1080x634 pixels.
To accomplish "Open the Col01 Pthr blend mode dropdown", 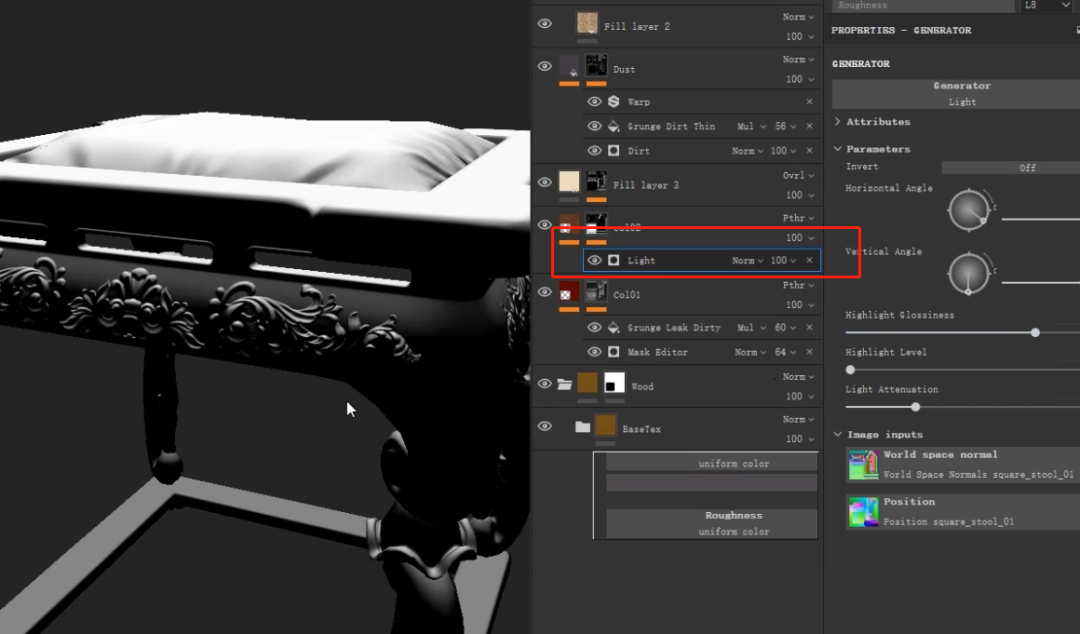I will pyautogui.click(x=798, y=285).
